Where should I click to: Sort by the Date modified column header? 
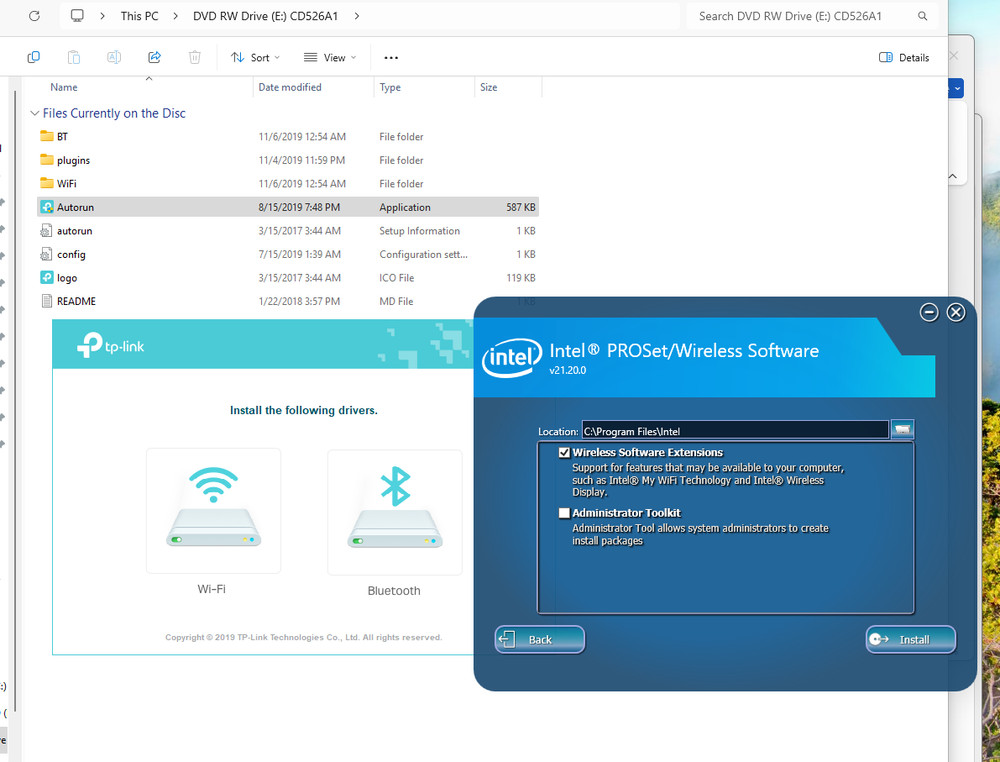click(x=290, y=87)
